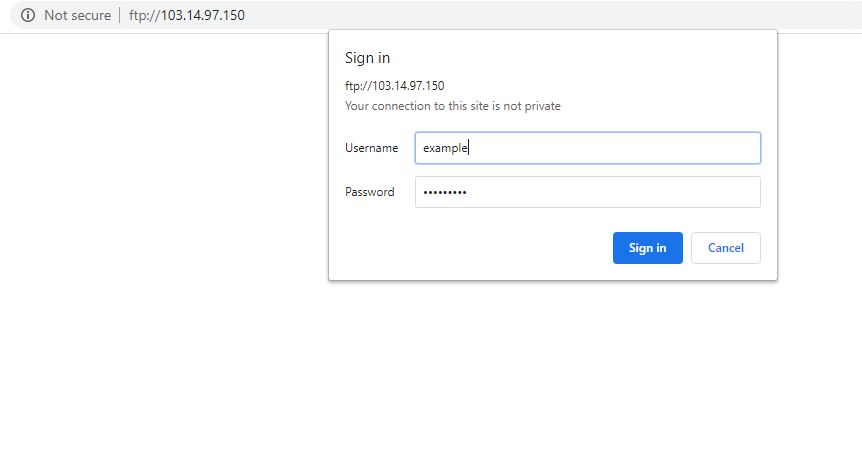This screenshot has width=862, height=471.
Task: Click empty dialog space left of Sign in button
Action: pos(473,248)
